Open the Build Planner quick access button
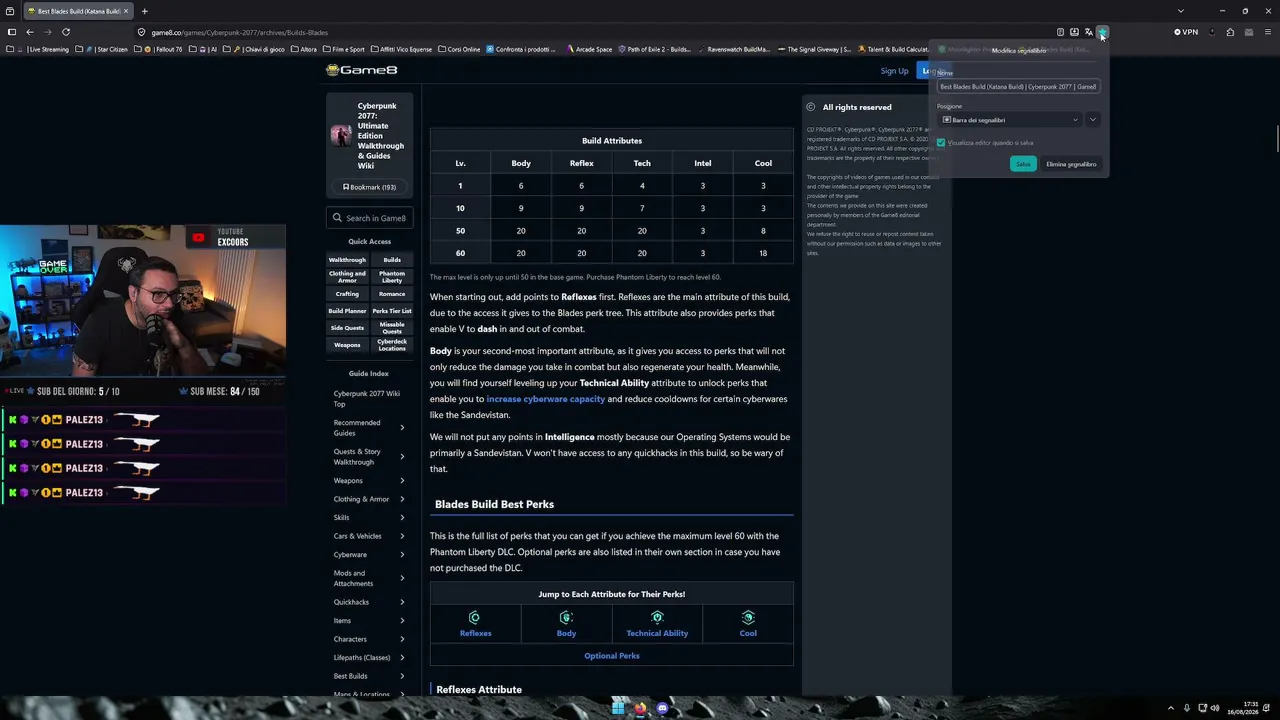This screenshot has width=1280, height=720. pyautogui.click(x=347, y=311)
